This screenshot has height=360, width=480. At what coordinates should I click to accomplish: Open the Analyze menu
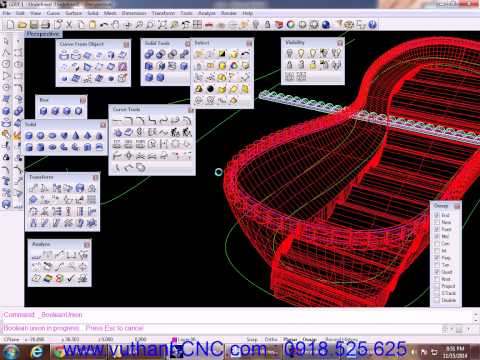click(207, 13)
